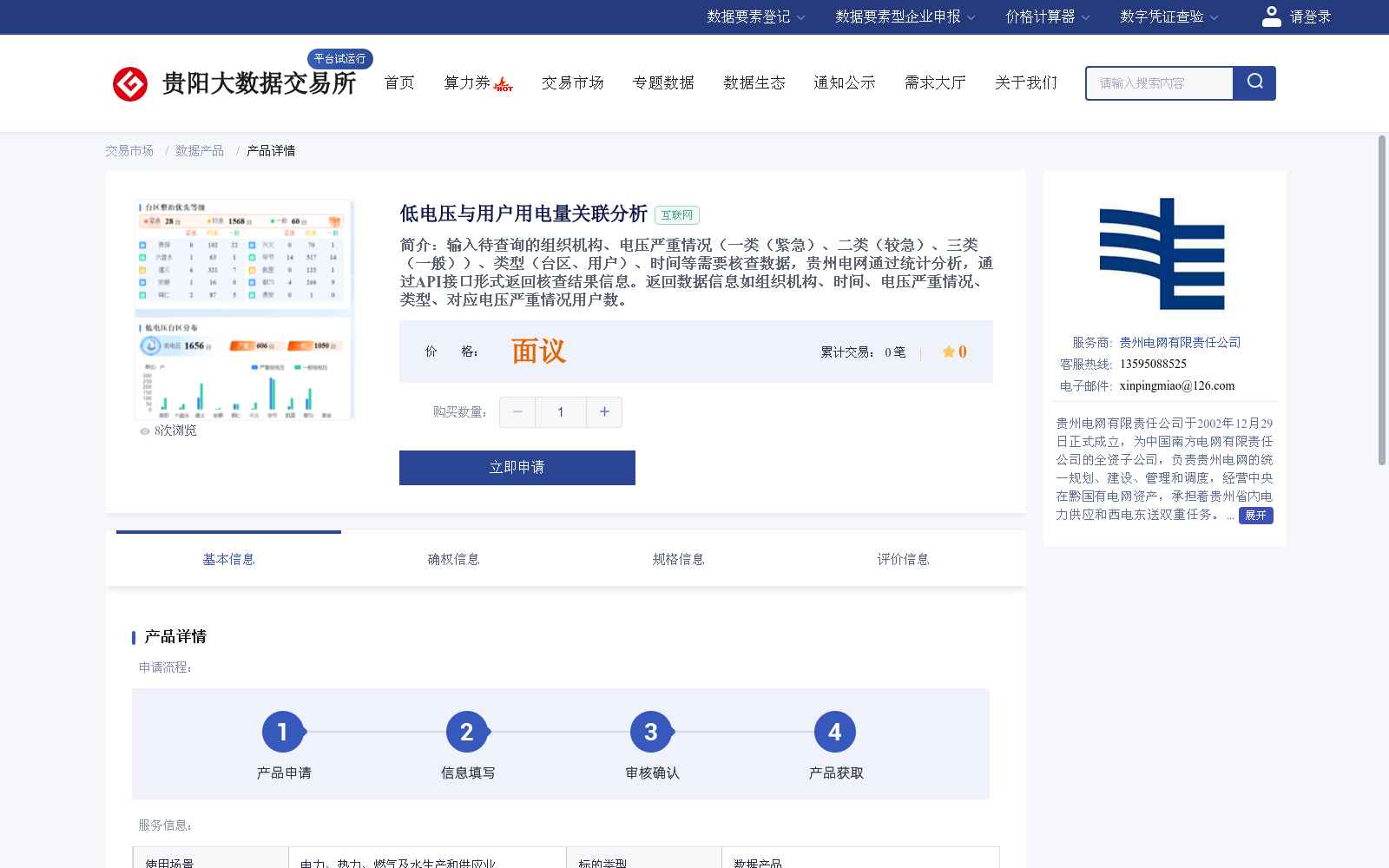
Task: Open 交易市场 navigation item
Action: tap(573, 82)
